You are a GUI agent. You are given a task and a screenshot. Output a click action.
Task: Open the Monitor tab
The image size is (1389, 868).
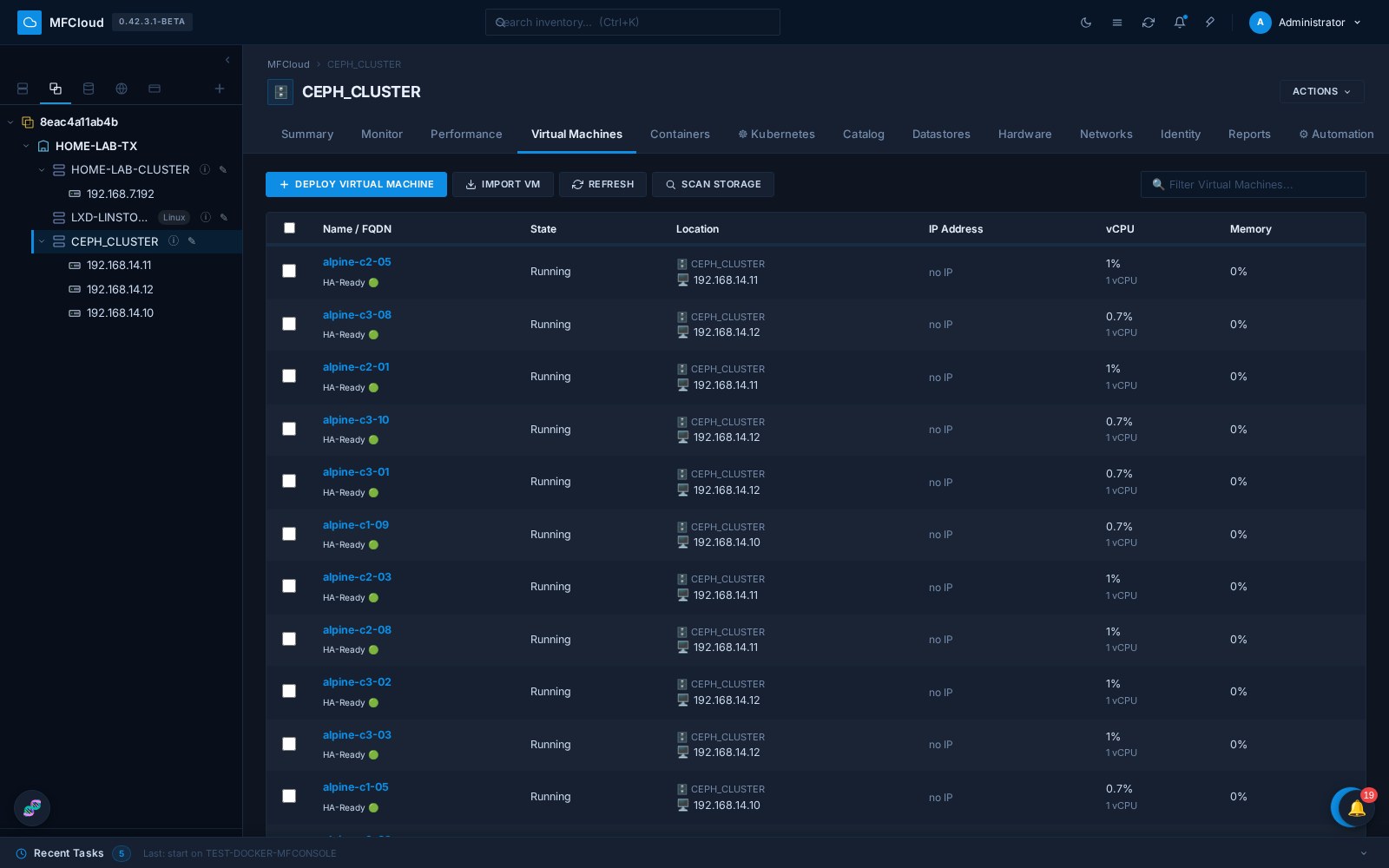(x=382, y=135)
